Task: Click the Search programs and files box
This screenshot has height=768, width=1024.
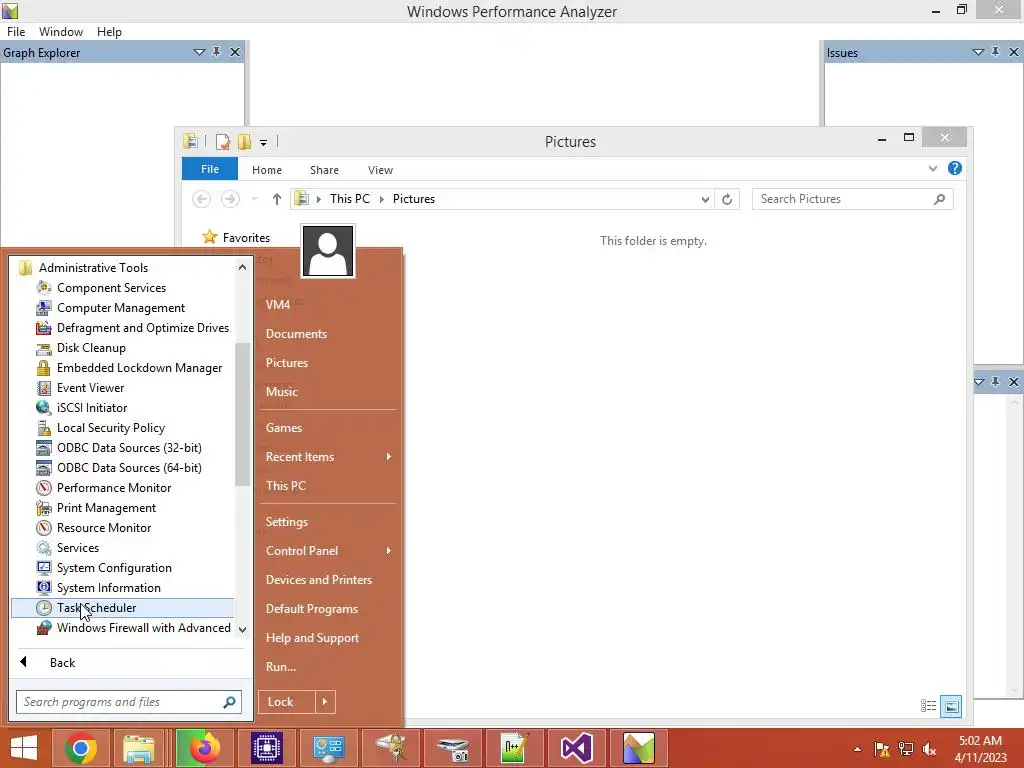Action: [129, 702]
